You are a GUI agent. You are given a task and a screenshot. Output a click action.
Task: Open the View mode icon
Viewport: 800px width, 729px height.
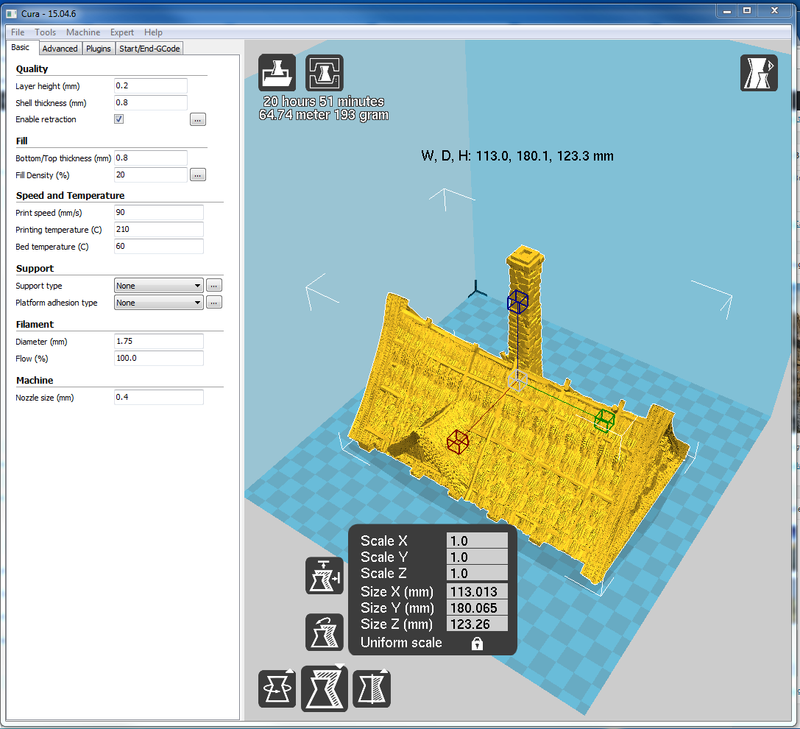coord(759,72)
